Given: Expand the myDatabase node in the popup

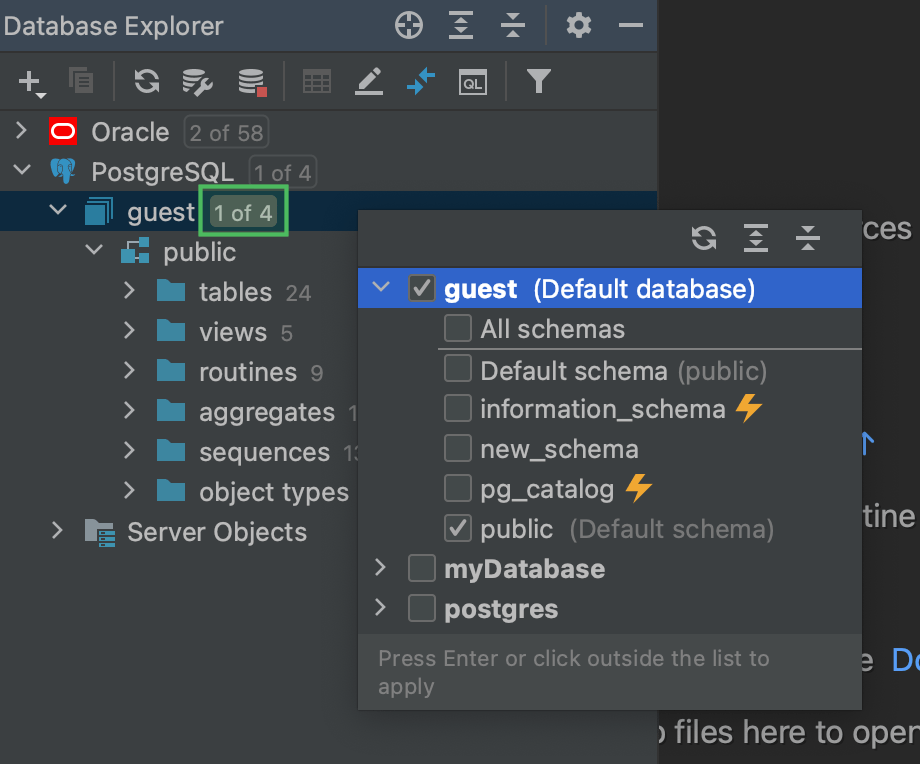Looking at the screenshot, I should pyautogui.click(x=380, y=568).
